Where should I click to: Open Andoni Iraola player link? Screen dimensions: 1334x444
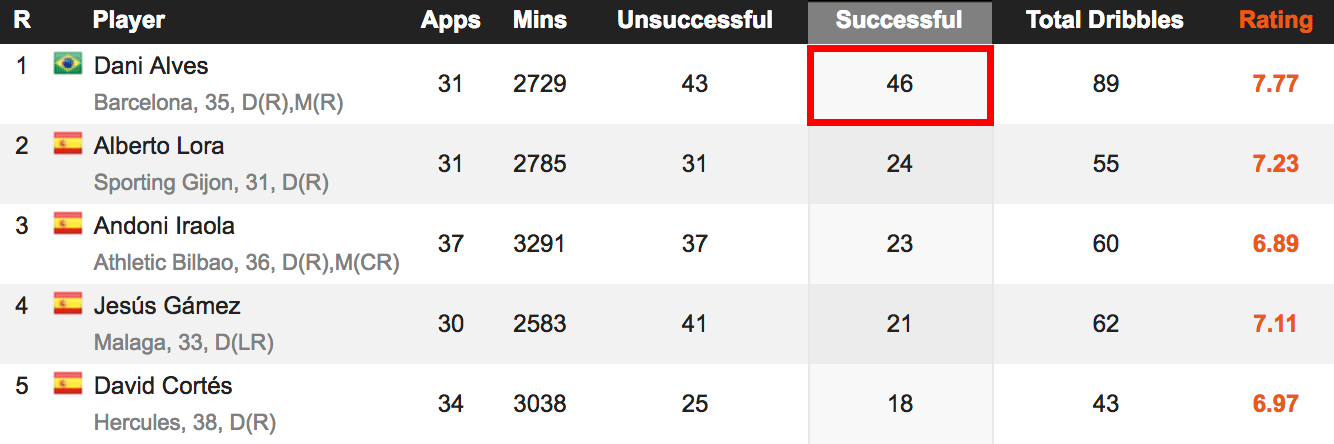[x=164, y=226]
